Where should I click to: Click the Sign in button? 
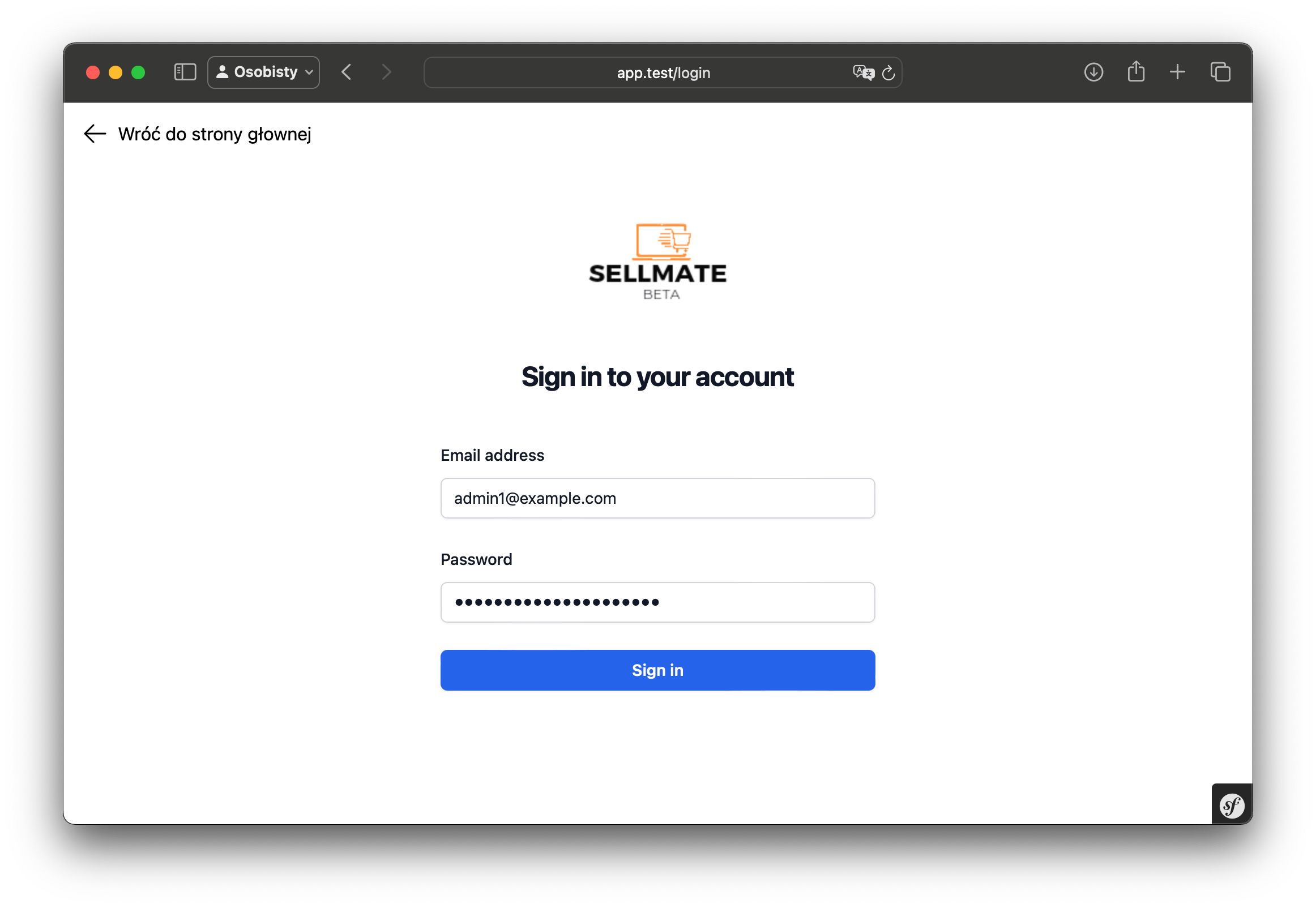[x=658, y=670]
